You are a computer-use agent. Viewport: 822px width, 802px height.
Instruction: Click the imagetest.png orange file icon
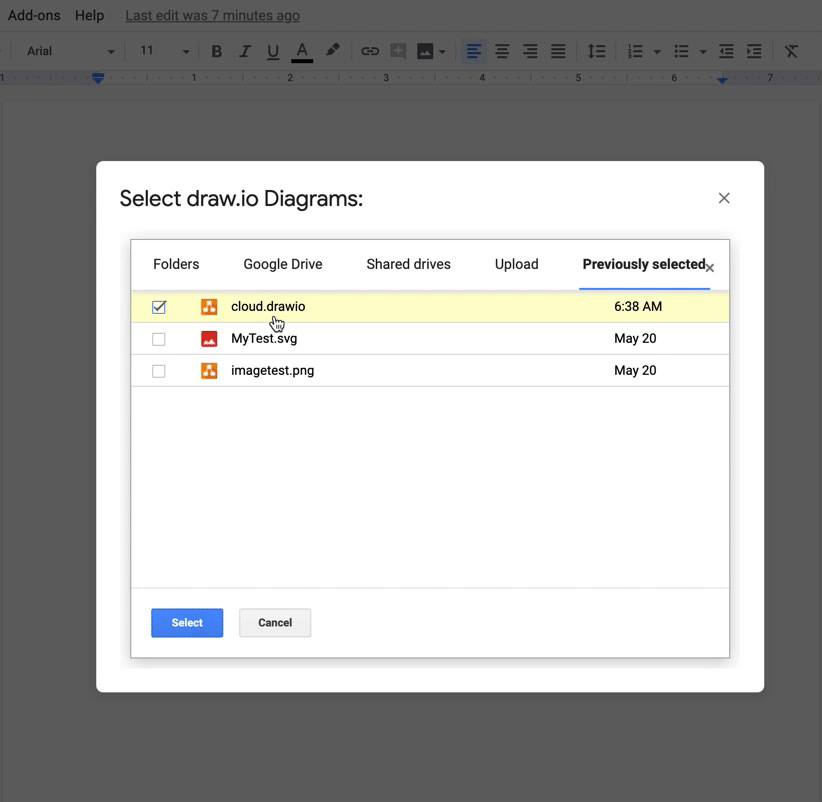pyautogui.click(x=209, y=371)
